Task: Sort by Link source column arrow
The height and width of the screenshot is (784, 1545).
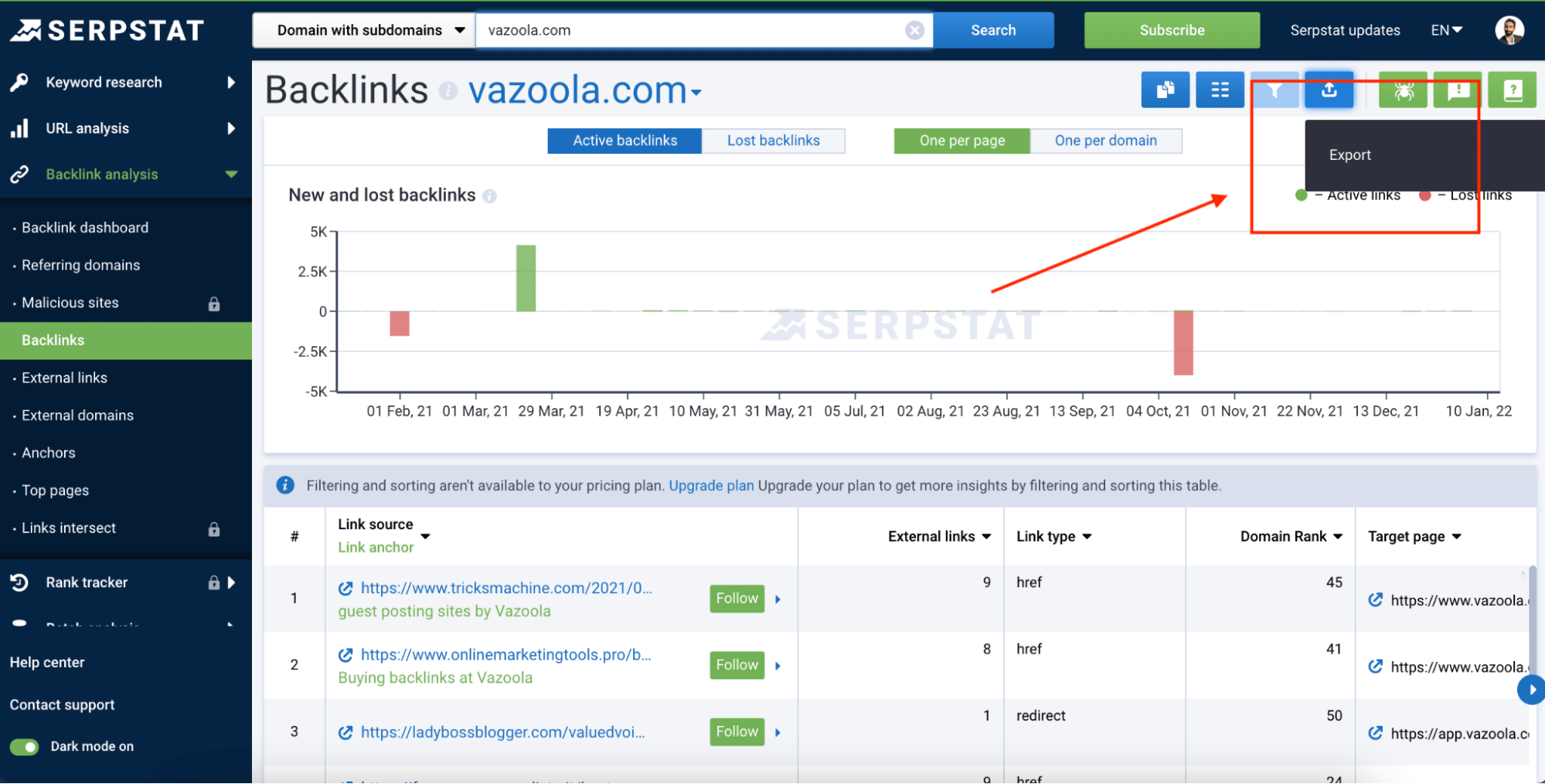Action: 425,536
